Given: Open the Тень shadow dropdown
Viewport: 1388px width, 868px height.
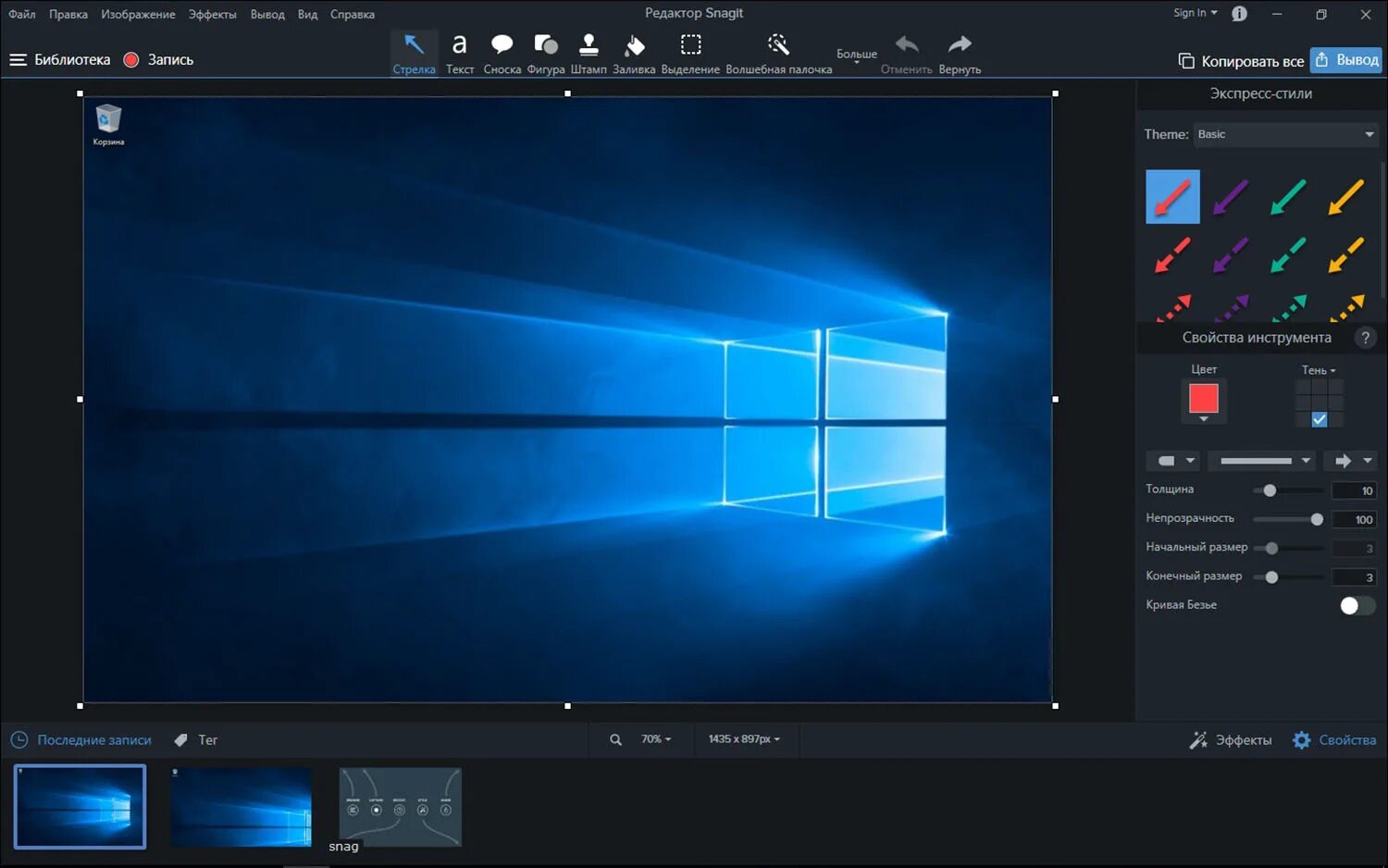Looking at the screenshot, I should (x=1319, y=370).
